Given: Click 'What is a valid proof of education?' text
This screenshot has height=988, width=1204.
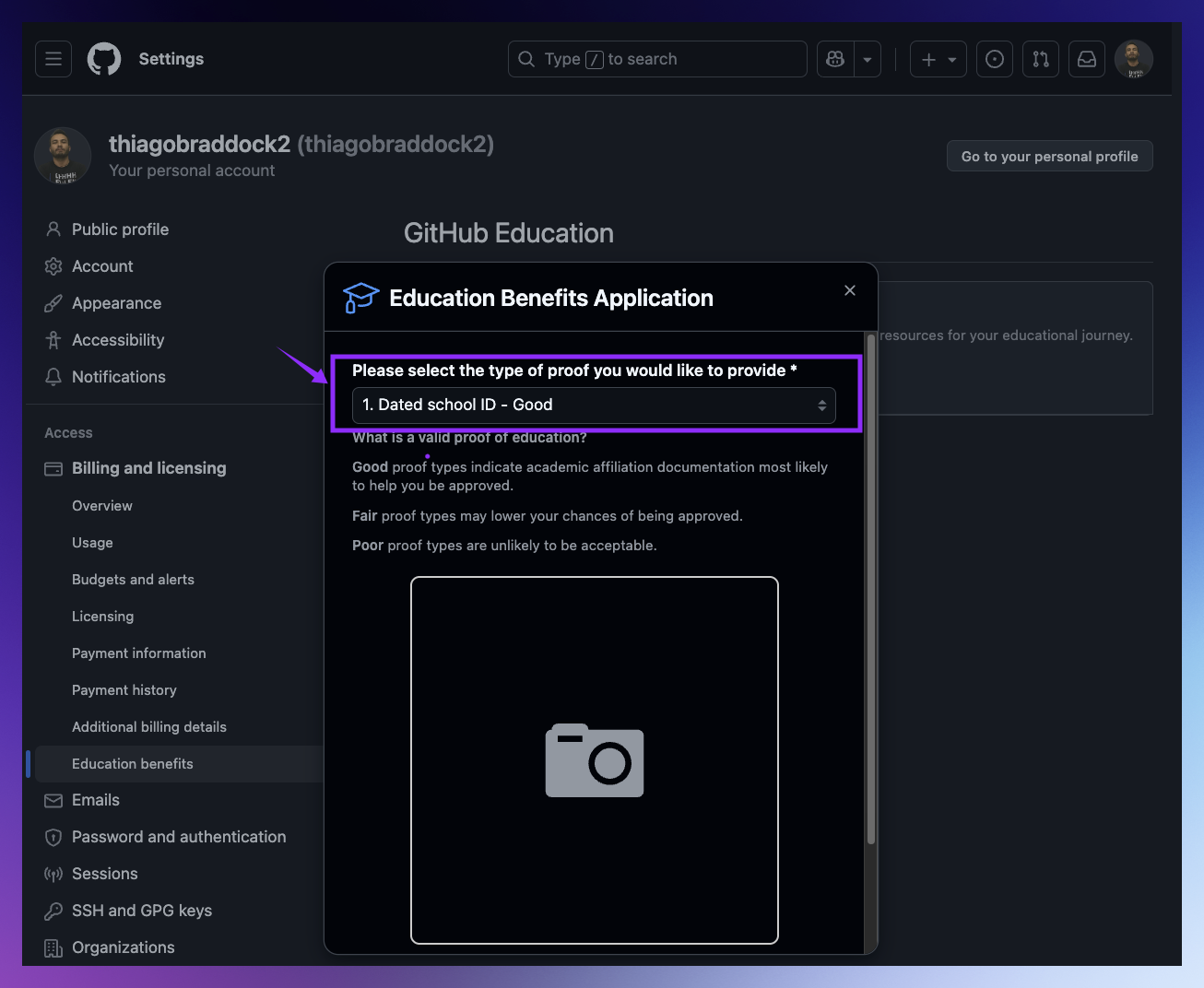Looking at the screenshot, I should 469,438.
